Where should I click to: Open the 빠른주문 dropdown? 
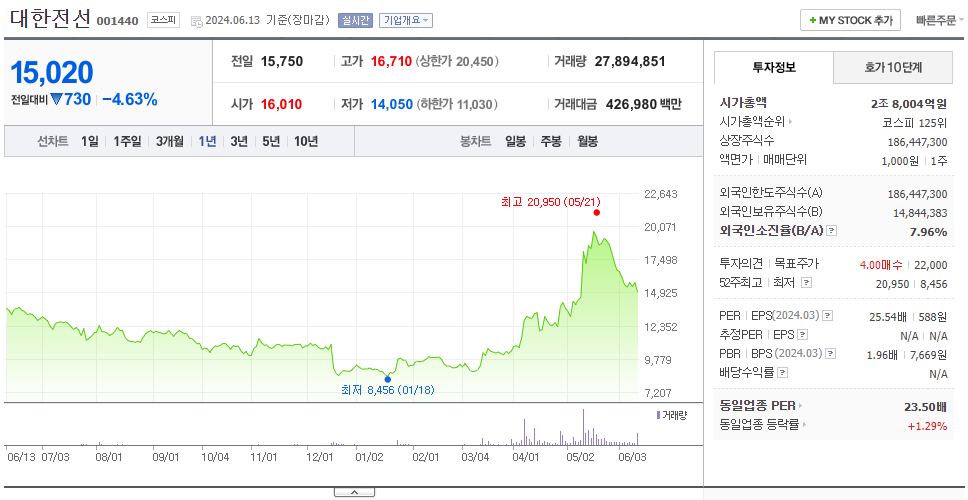[940, 20]
